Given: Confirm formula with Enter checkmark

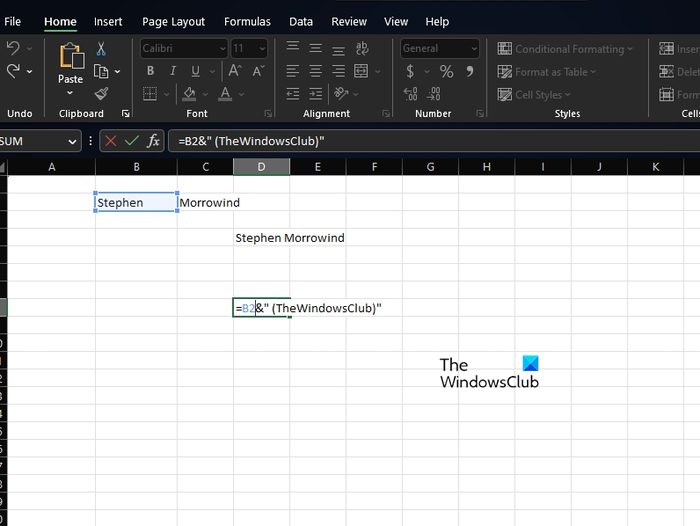Looking at the screenshot, I should 131,141.
